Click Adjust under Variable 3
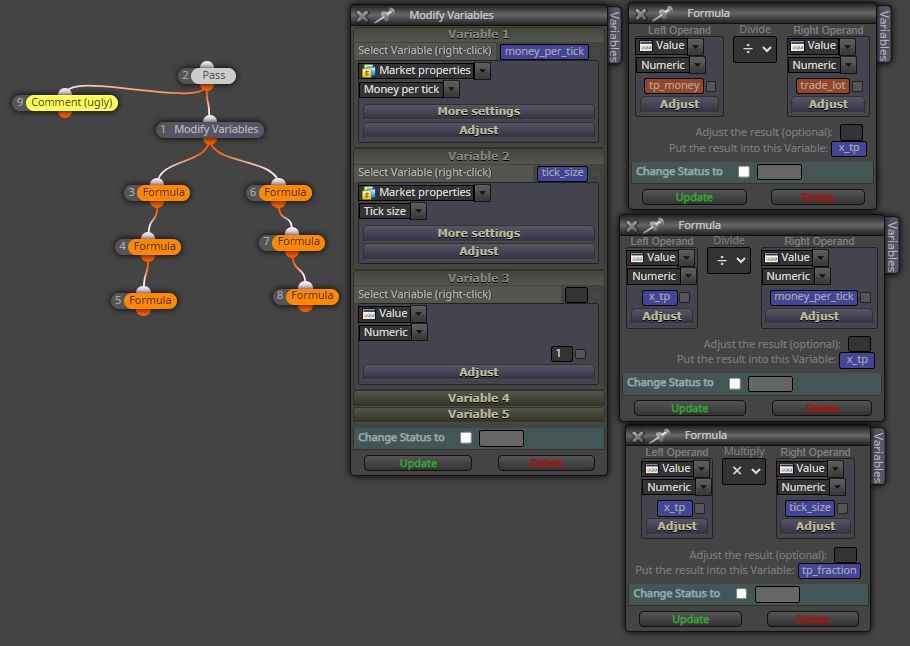This screenshot has height=646, width=910. 479,372
